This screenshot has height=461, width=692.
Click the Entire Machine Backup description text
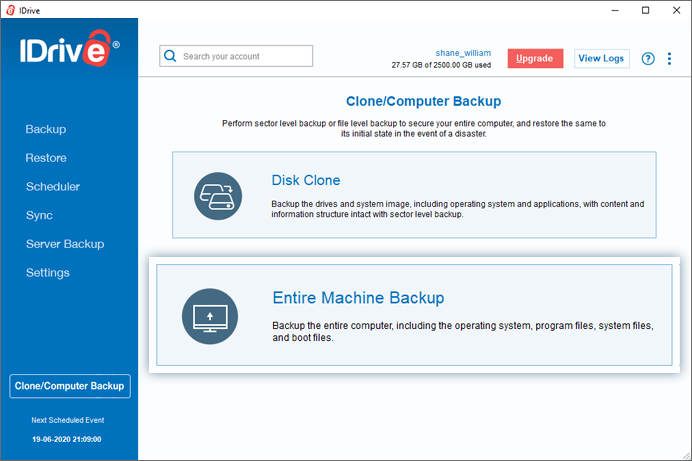pyautogui.click(x=463, y=331)
